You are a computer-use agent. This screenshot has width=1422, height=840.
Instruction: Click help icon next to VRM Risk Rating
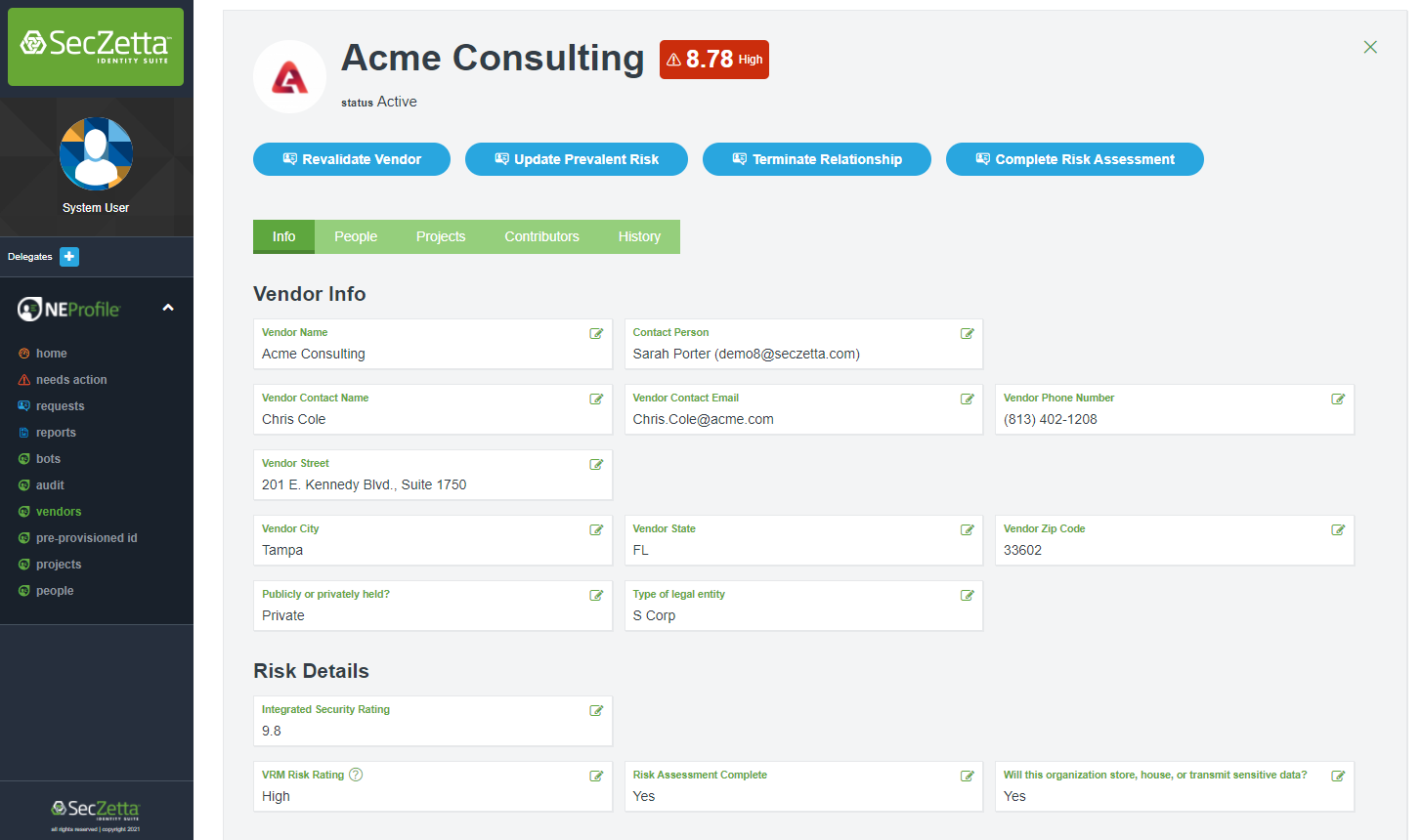(x=356, y=775)
